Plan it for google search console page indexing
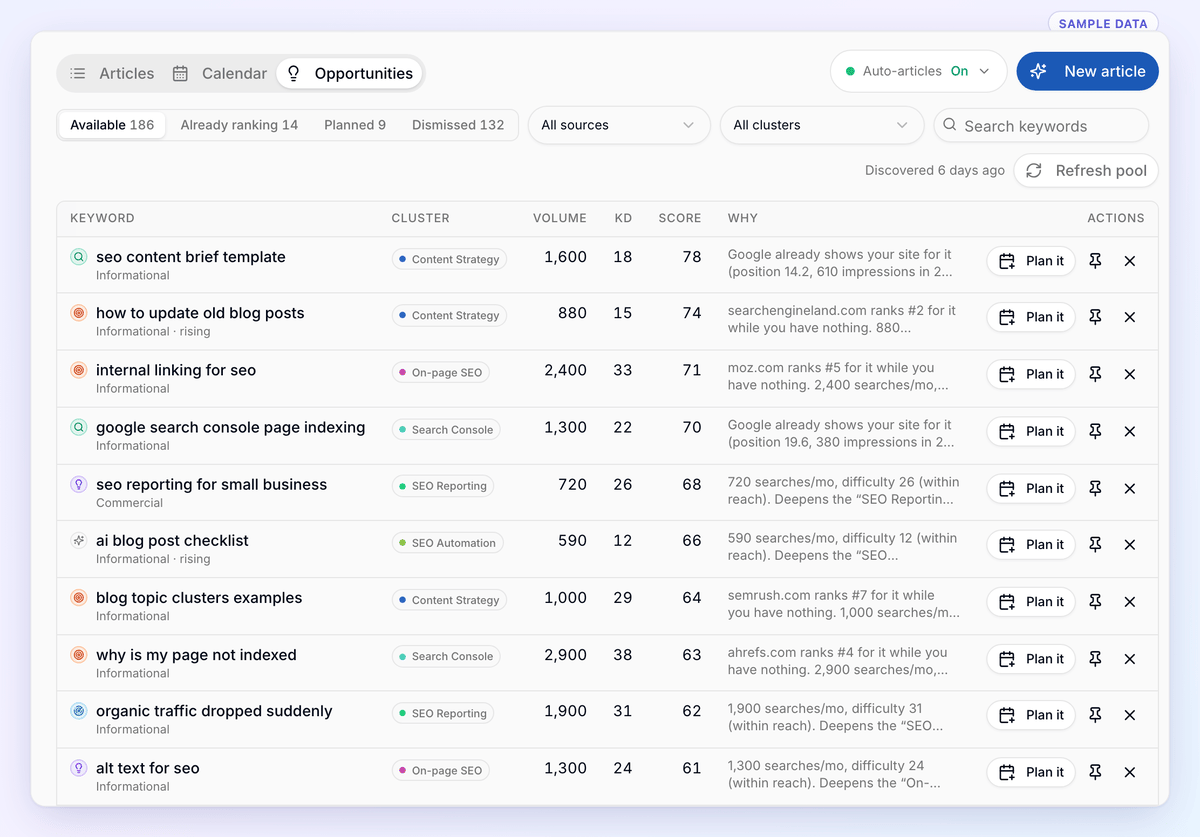The width and height of the screenshot is (1200, 837). coord(1031,431)
